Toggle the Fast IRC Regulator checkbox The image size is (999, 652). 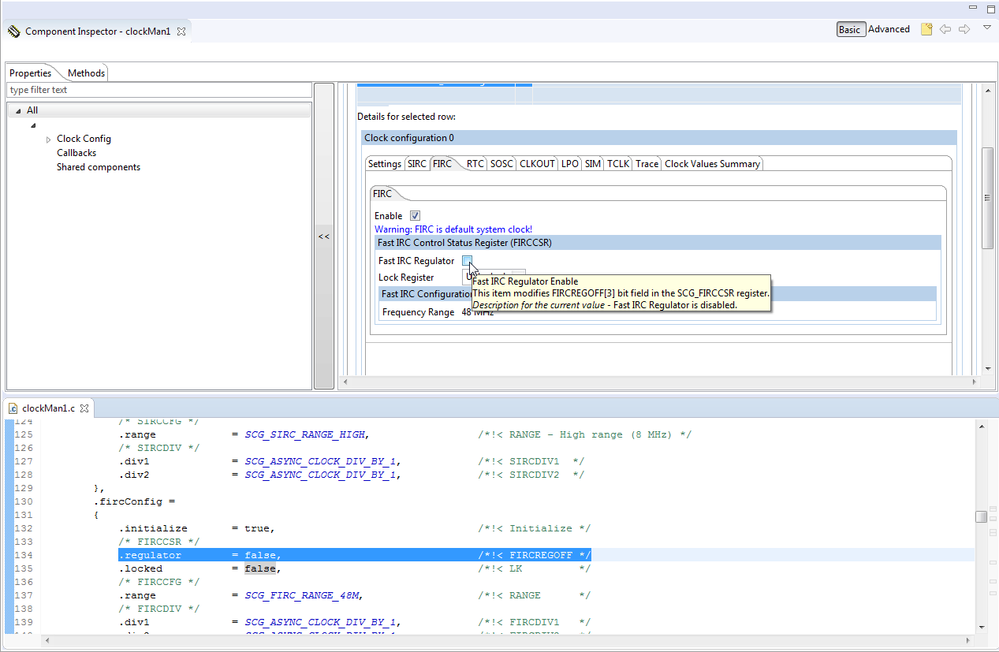point(467,260)
